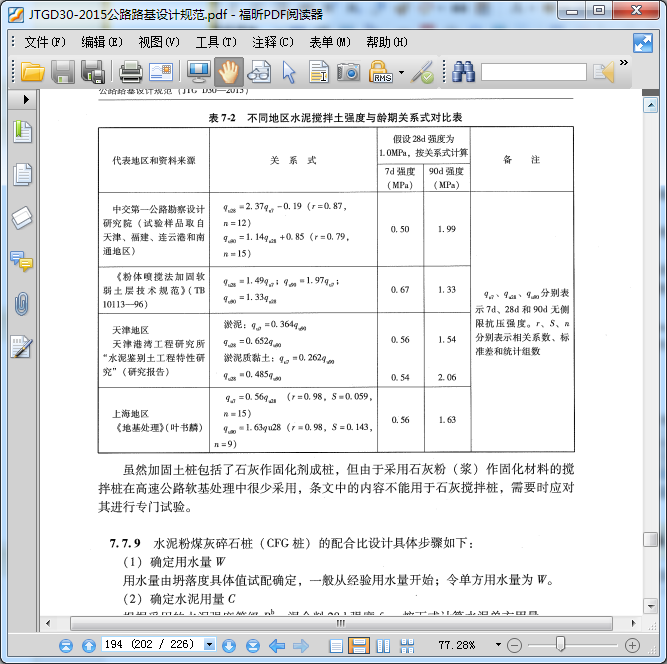
Task: Click the zoom slider handle
Action: click(x=561, y=644)
